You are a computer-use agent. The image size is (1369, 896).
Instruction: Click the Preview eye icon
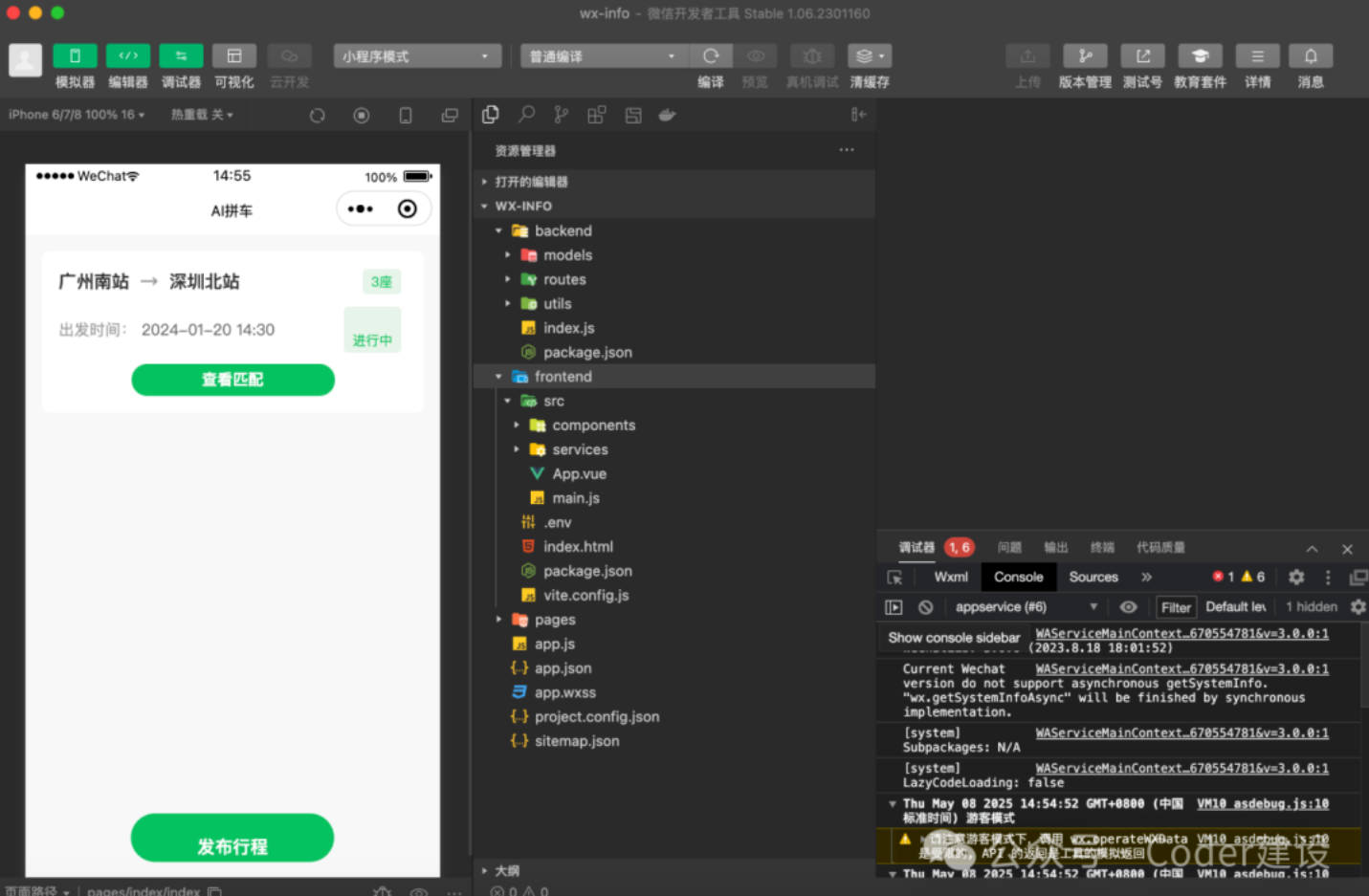756,55
